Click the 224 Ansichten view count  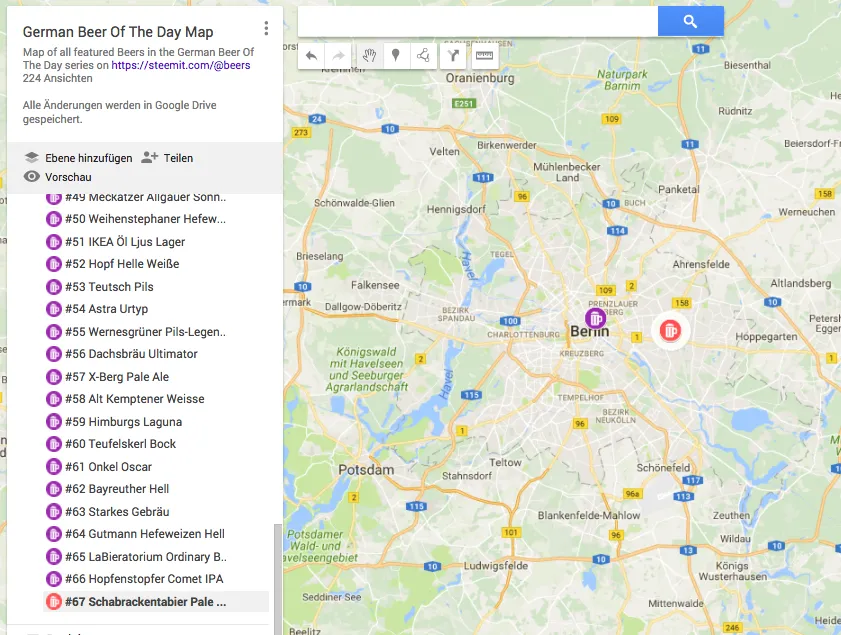57,78
